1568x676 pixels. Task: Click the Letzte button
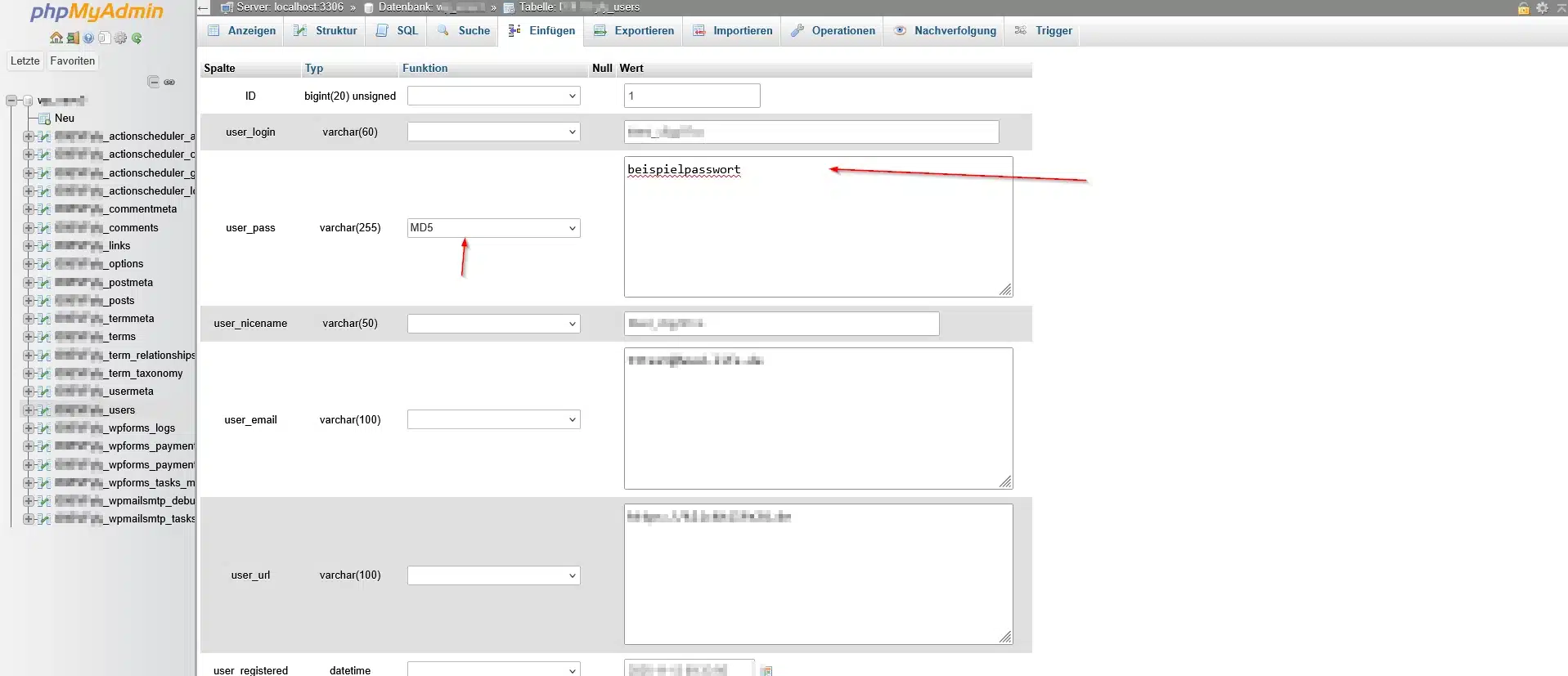25,61
